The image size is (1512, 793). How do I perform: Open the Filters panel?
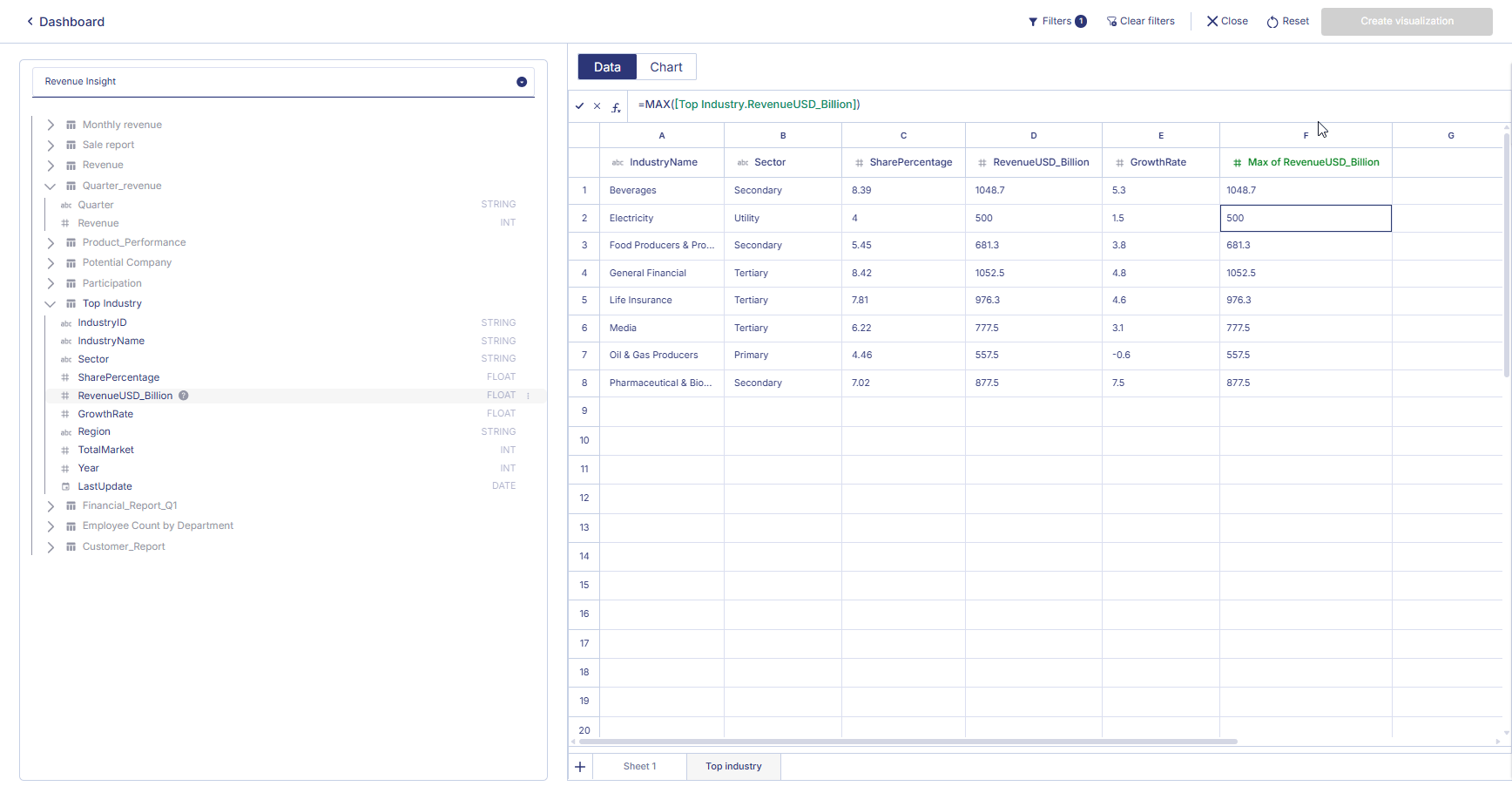point(1056,22)
